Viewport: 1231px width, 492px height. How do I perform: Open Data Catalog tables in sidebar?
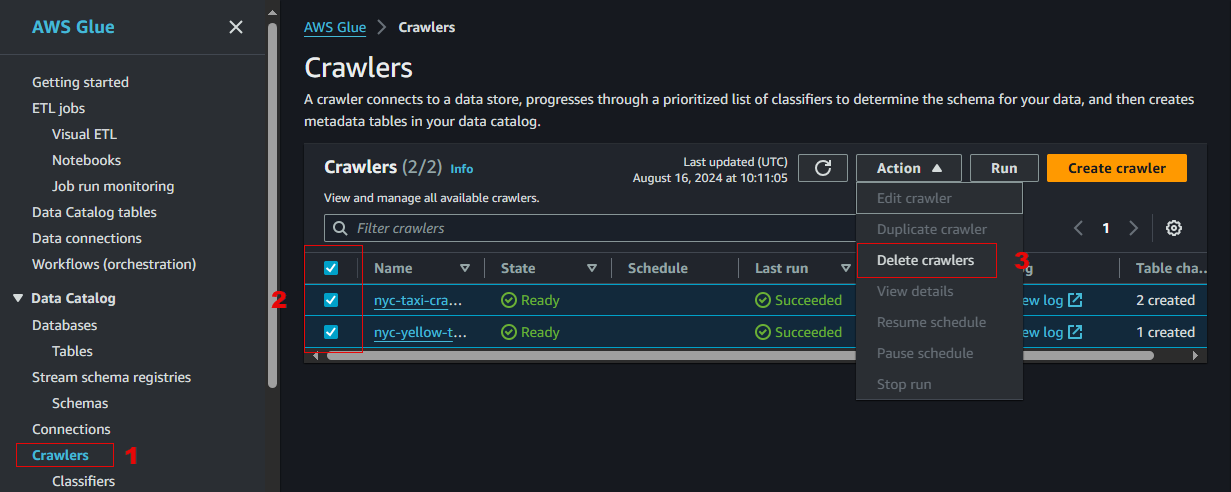click(94, 212)
